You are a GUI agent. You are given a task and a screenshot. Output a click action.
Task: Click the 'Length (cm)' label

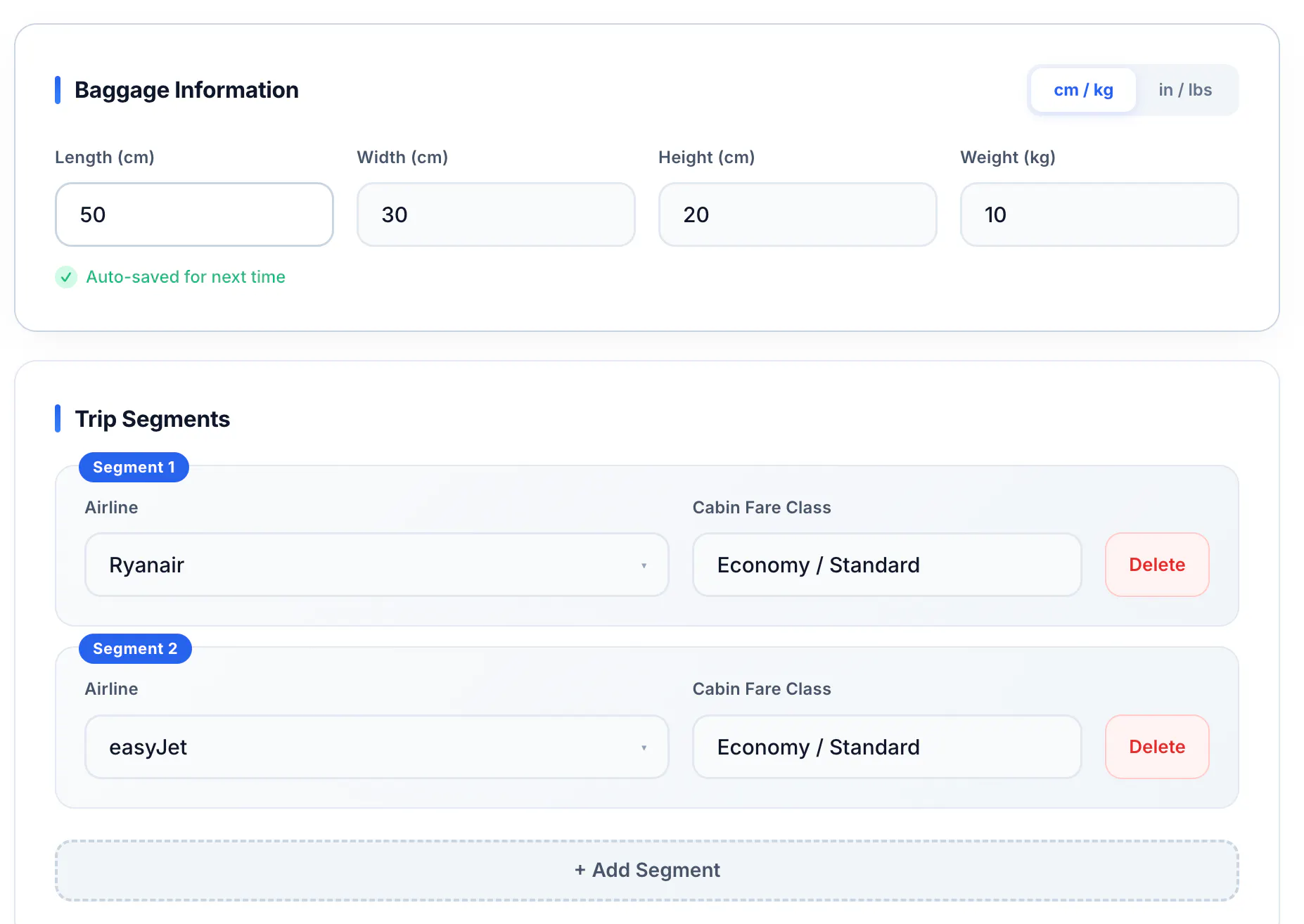point(105,158)
